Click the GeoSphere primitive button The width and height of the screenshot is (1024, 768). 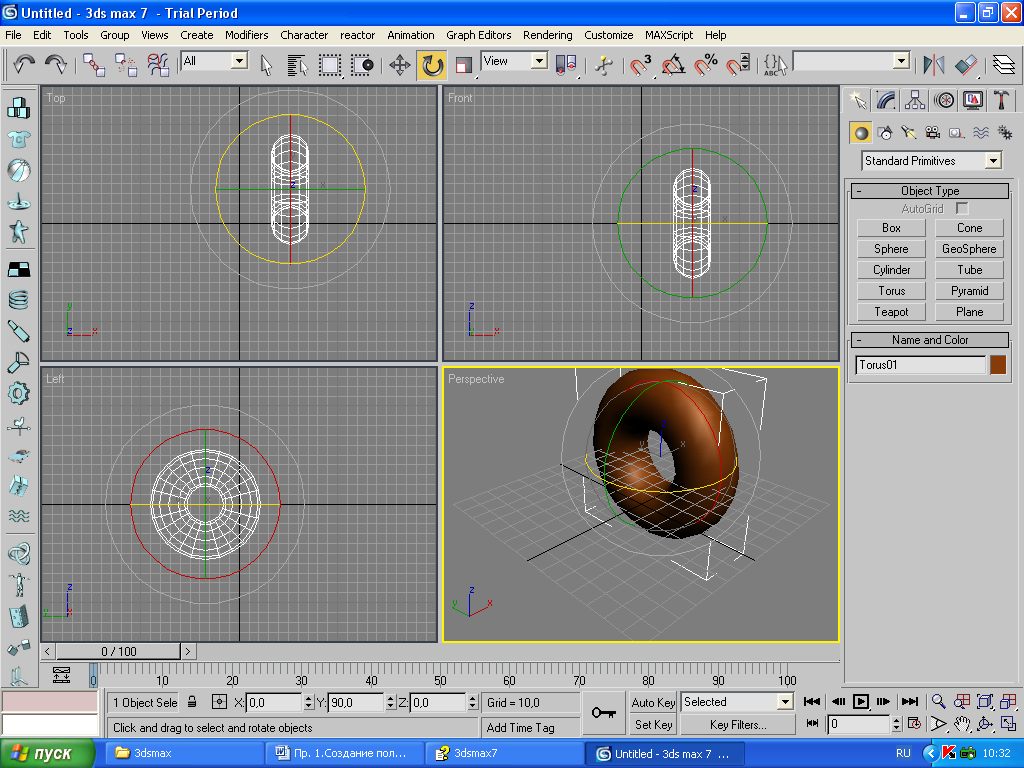click(969, 249)
